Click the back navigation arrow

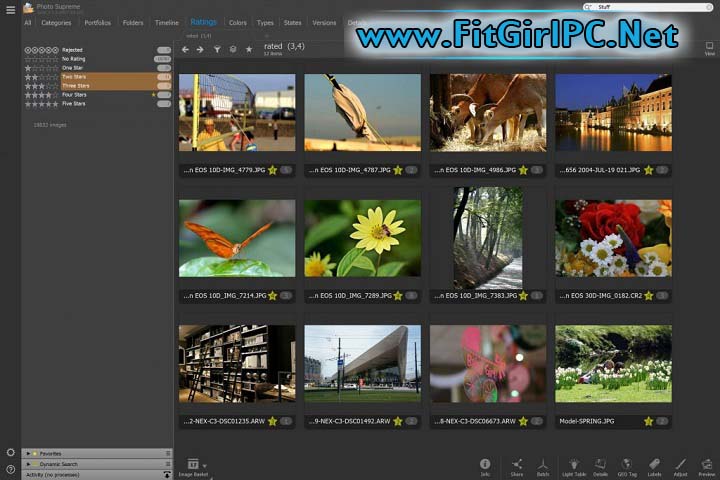coord(184,49)
